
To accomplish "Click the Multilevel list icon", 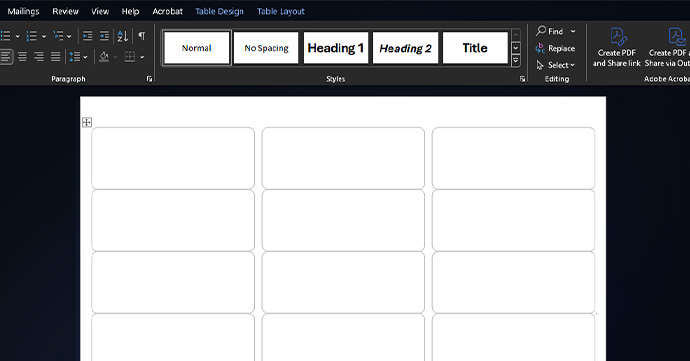I will (58, 36).
